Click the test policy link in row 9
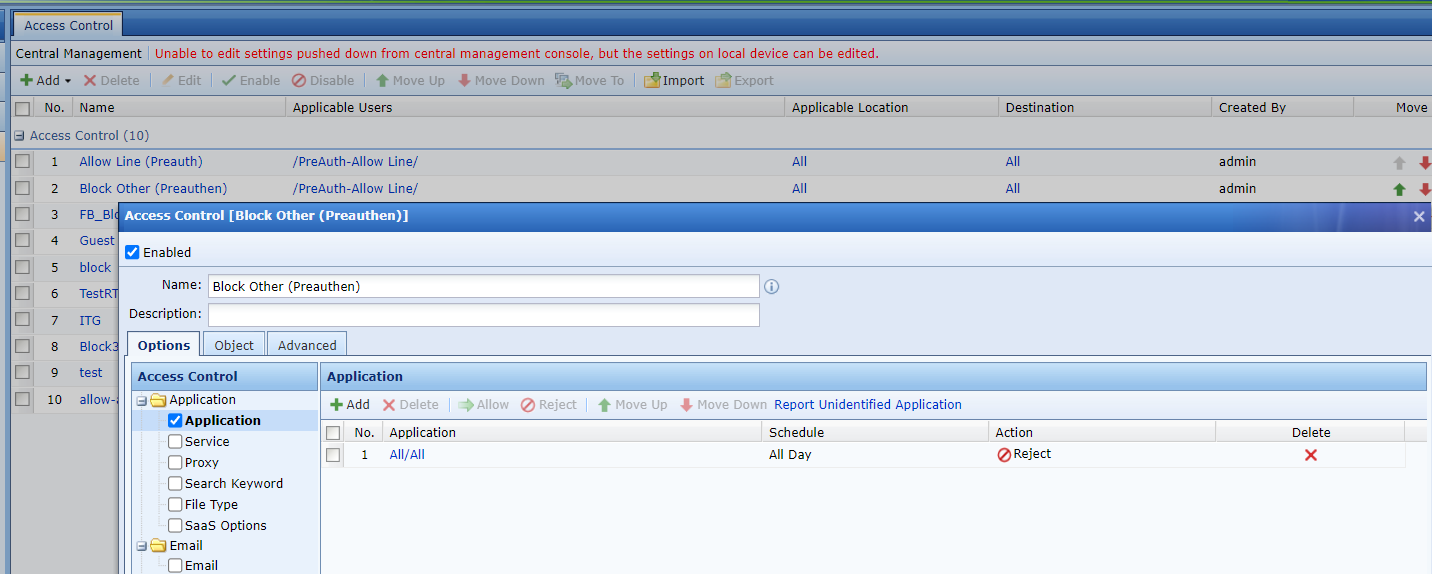Viewport: 1432px width, 574px height. coord(91,373)
